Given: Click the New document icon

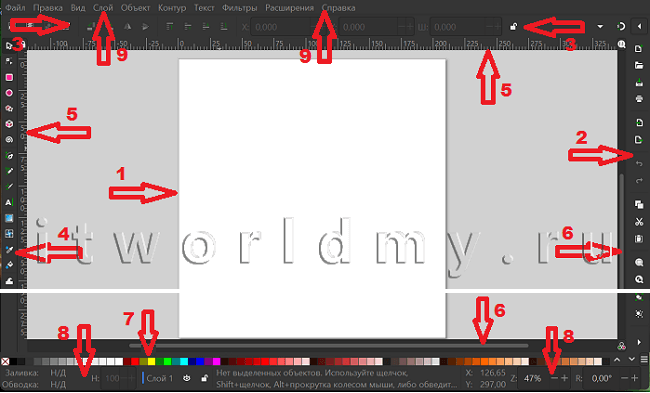Looking at the screenshot, I should coord(639,49).
